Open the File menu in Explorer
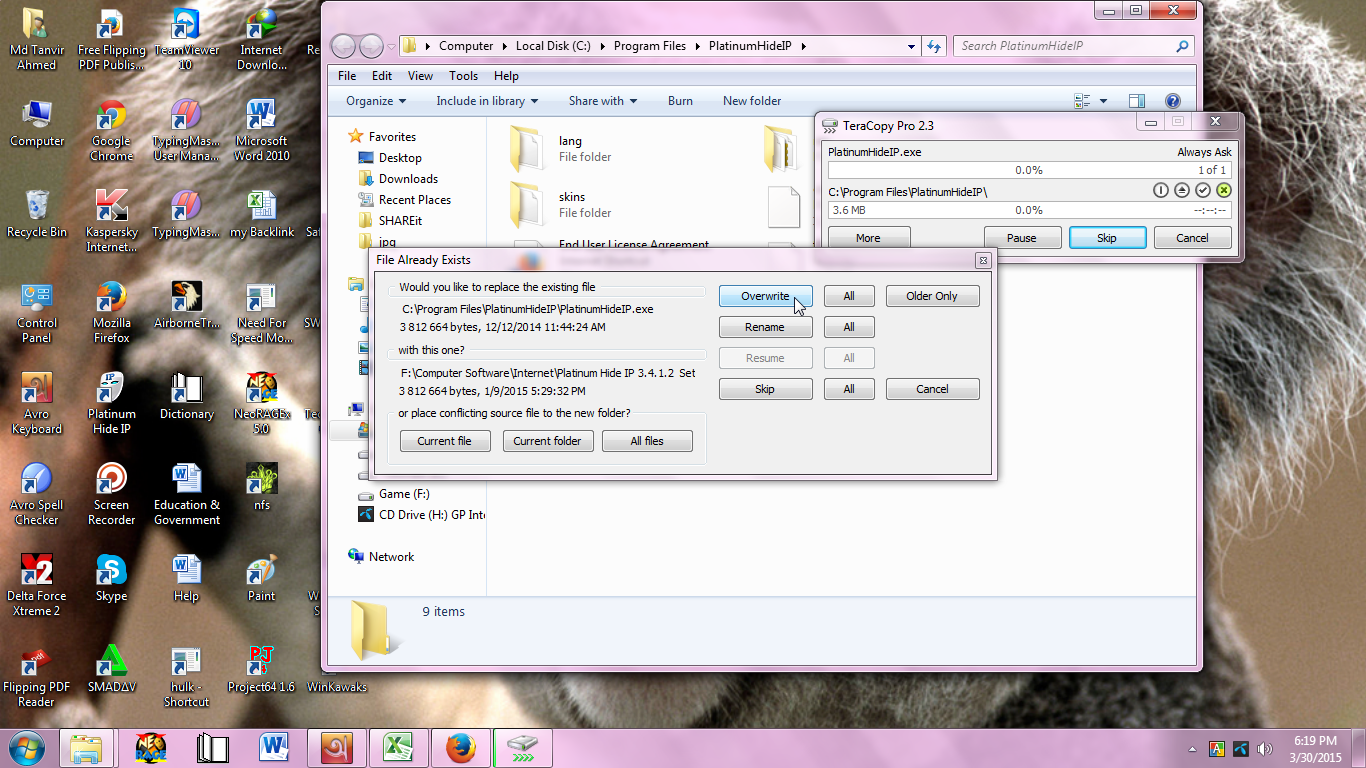 [347, 76]
